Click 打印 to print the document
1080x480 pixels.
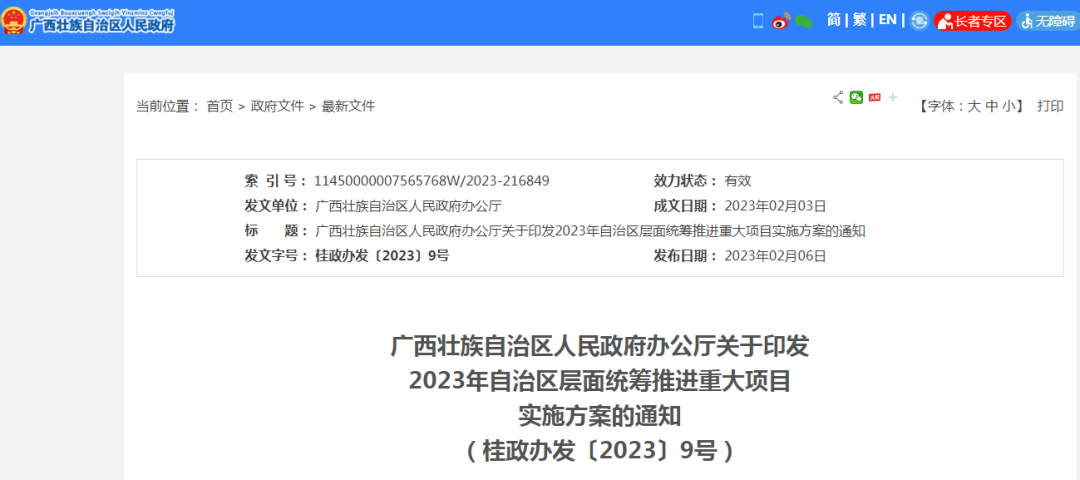point(1050,106)
